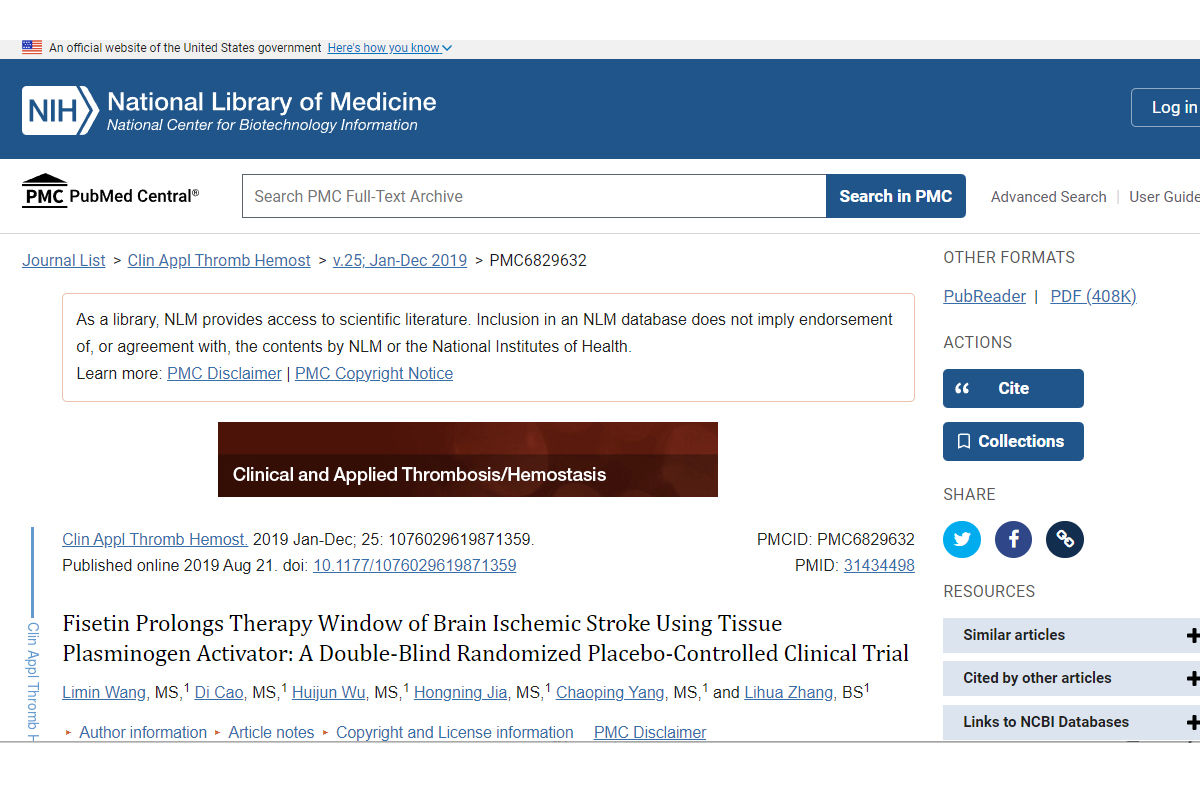
Task: Expand Cited by other articles section
Action: click(1070, 678)
